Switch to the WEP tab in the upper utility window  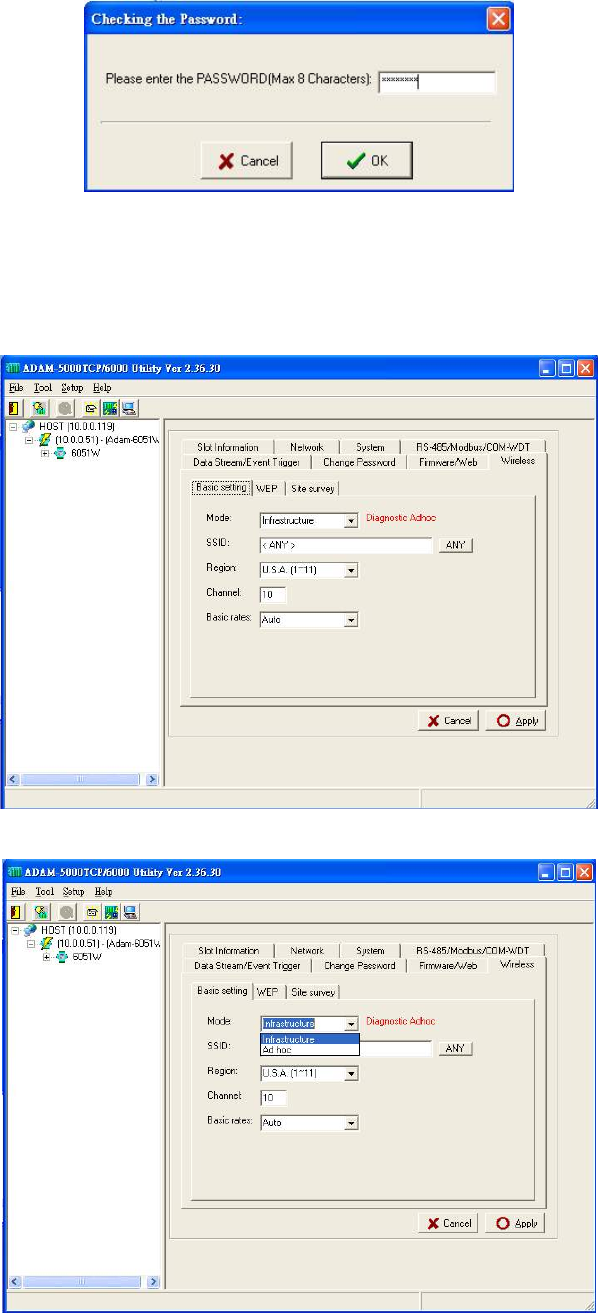click(267, 488)
